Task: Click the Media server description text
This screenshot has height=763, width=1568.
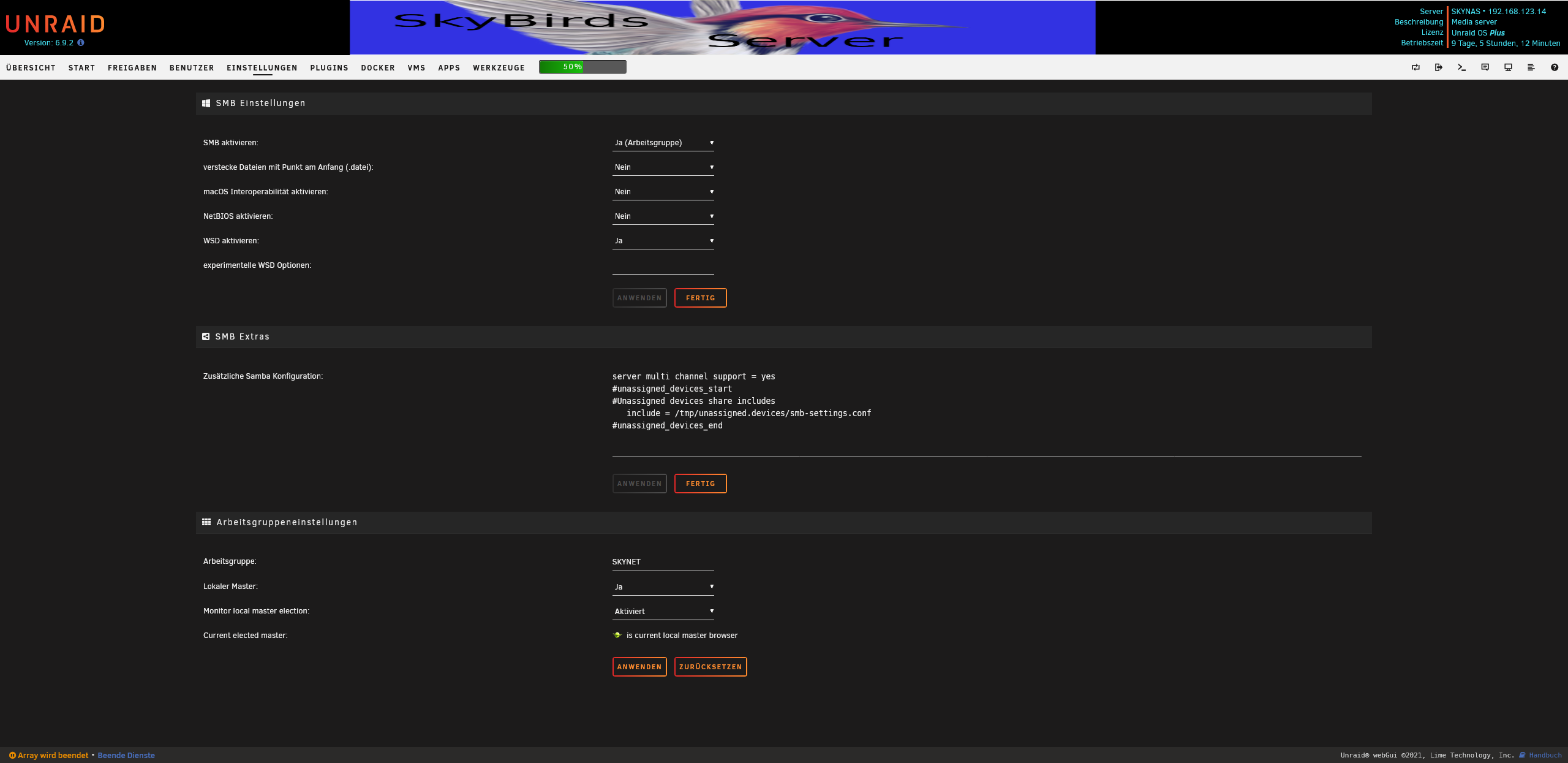Action: click(1474, 22)
